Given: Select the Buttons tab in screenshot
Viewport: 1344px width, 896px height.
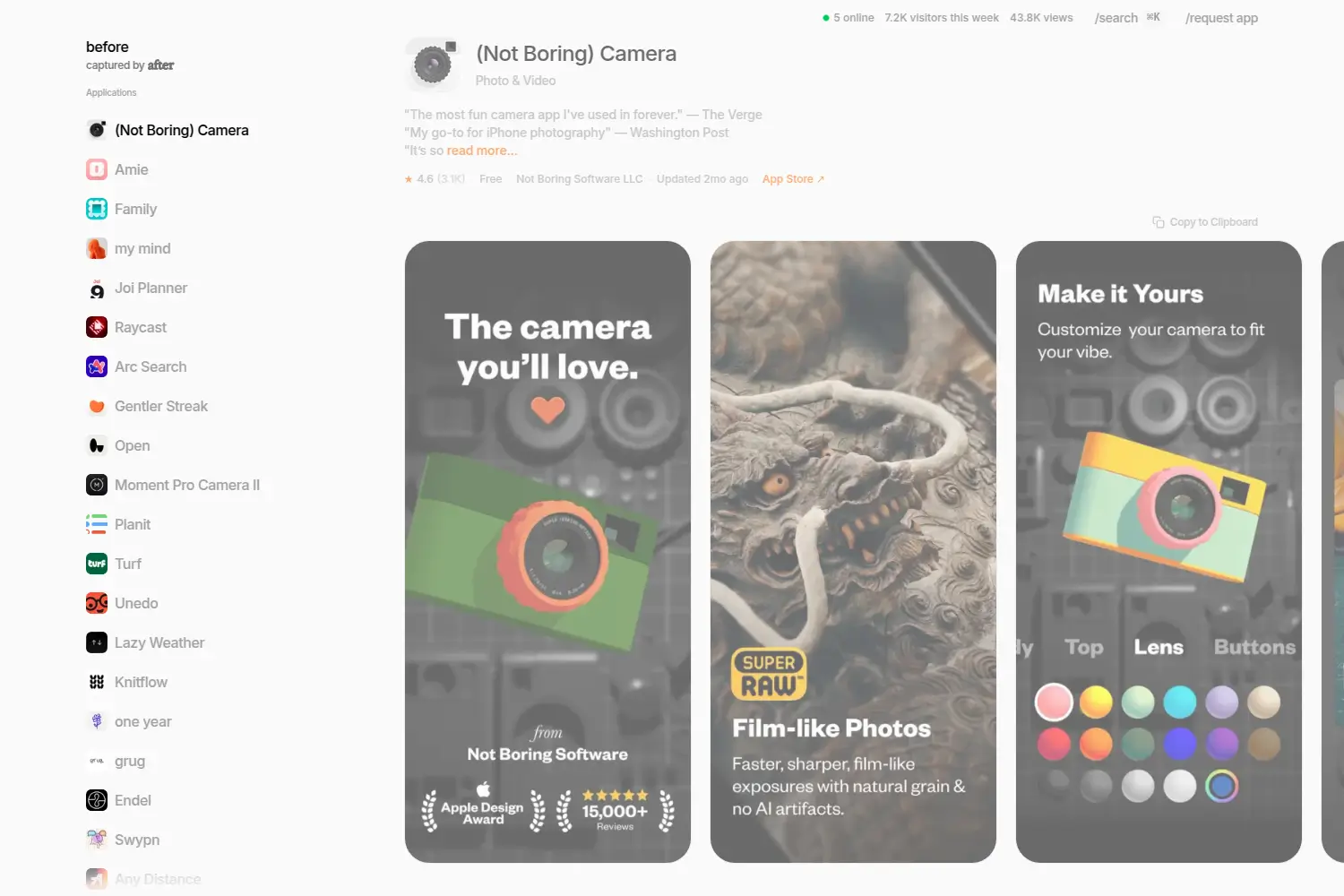Looking at the screenshot, I should (1254, 647).
